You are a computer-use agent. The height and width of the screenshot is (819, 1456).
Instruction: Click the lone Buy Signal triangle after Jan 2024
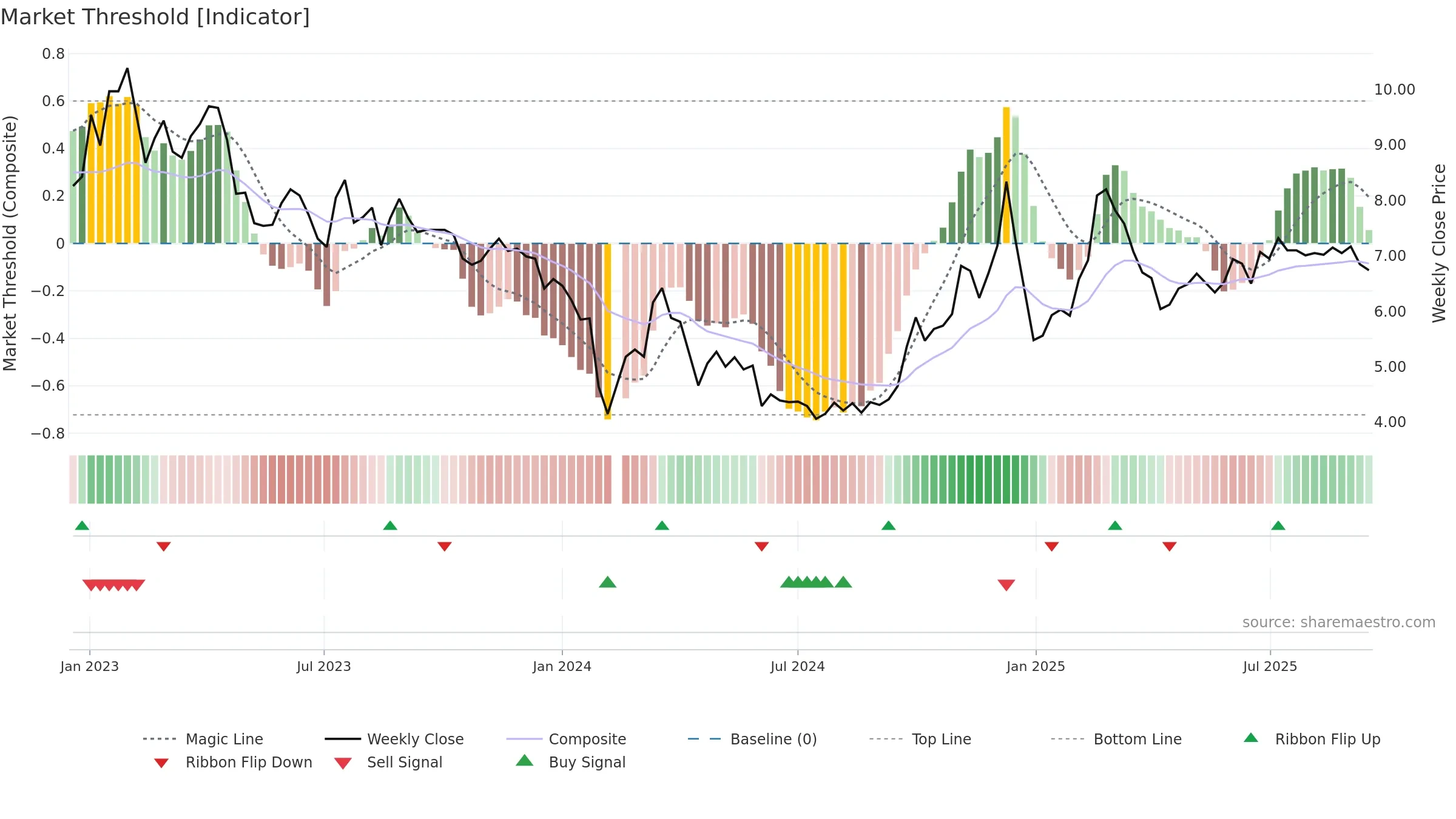click(607, 582)
